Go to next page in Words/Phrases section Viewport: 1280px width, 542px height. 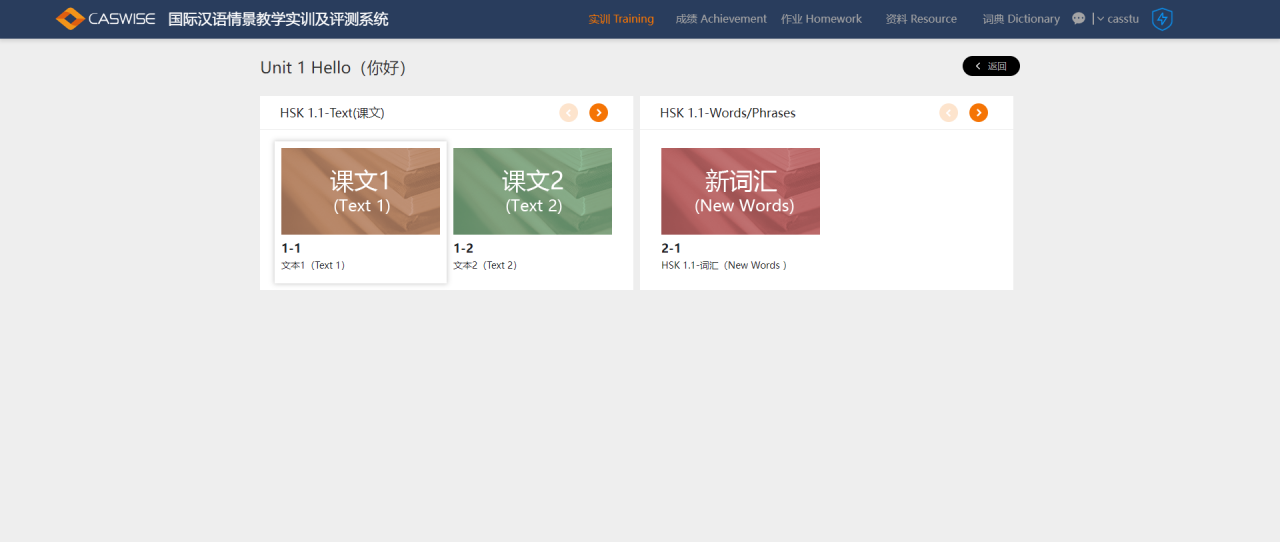[978, 113]
